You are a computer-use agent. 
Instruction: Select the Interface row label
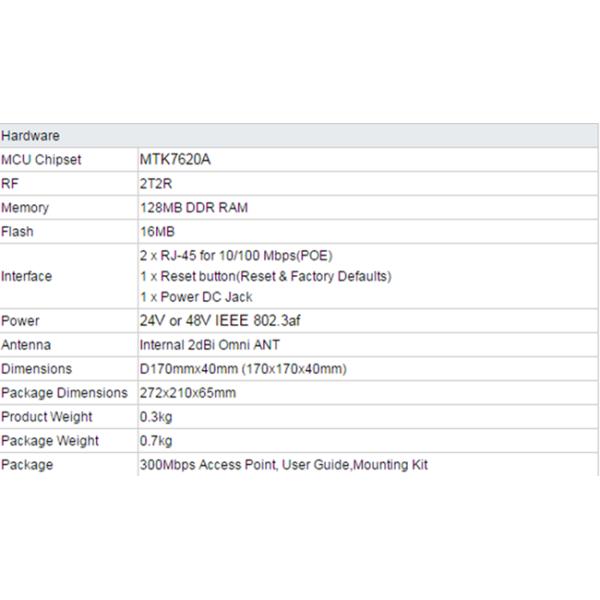[x=27, y=276]
